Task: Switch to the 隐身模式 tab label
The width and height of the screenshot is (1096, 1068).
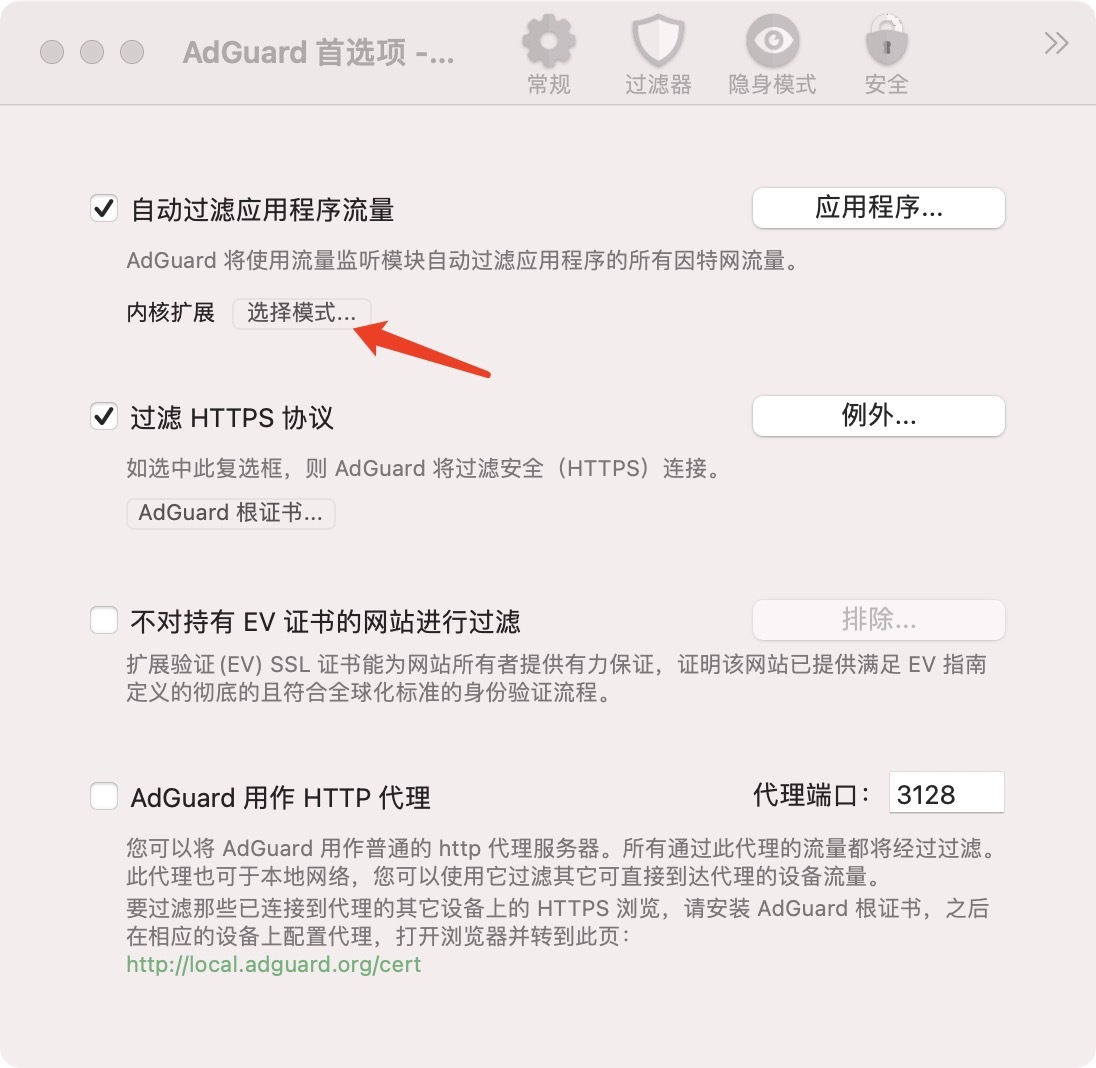Action: (772, 85)
